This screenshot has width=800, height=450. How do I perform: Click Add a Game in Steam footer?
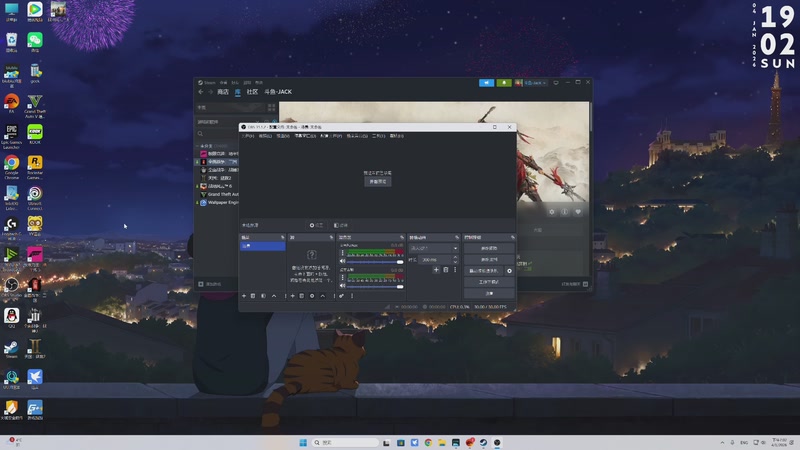[210, 284]
